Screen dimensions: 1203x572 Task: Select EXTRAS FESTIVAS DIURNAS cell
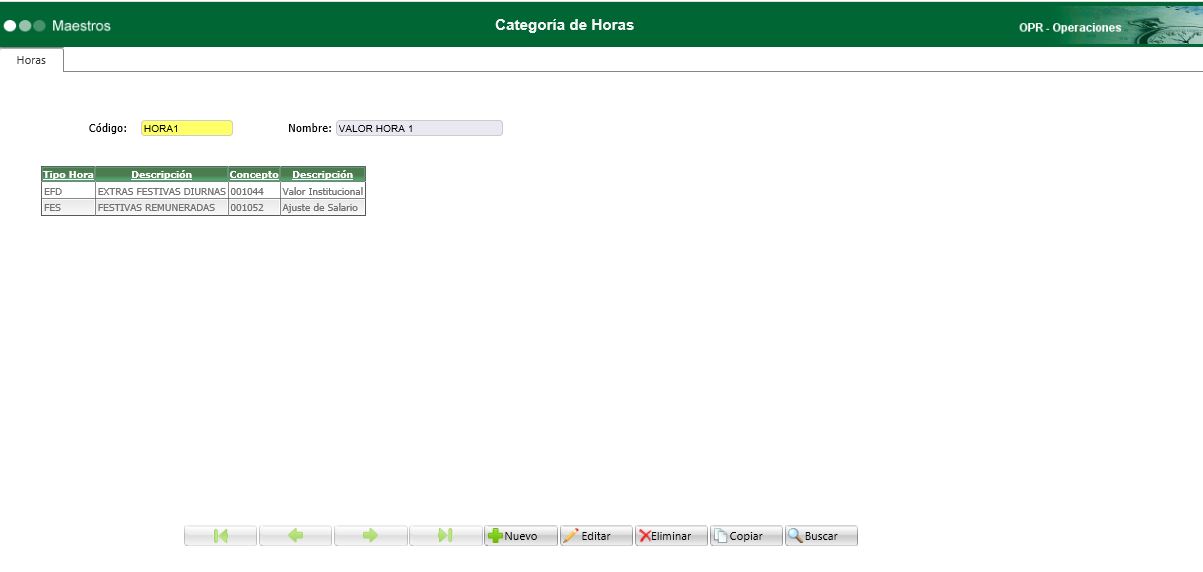pos(161,191)
